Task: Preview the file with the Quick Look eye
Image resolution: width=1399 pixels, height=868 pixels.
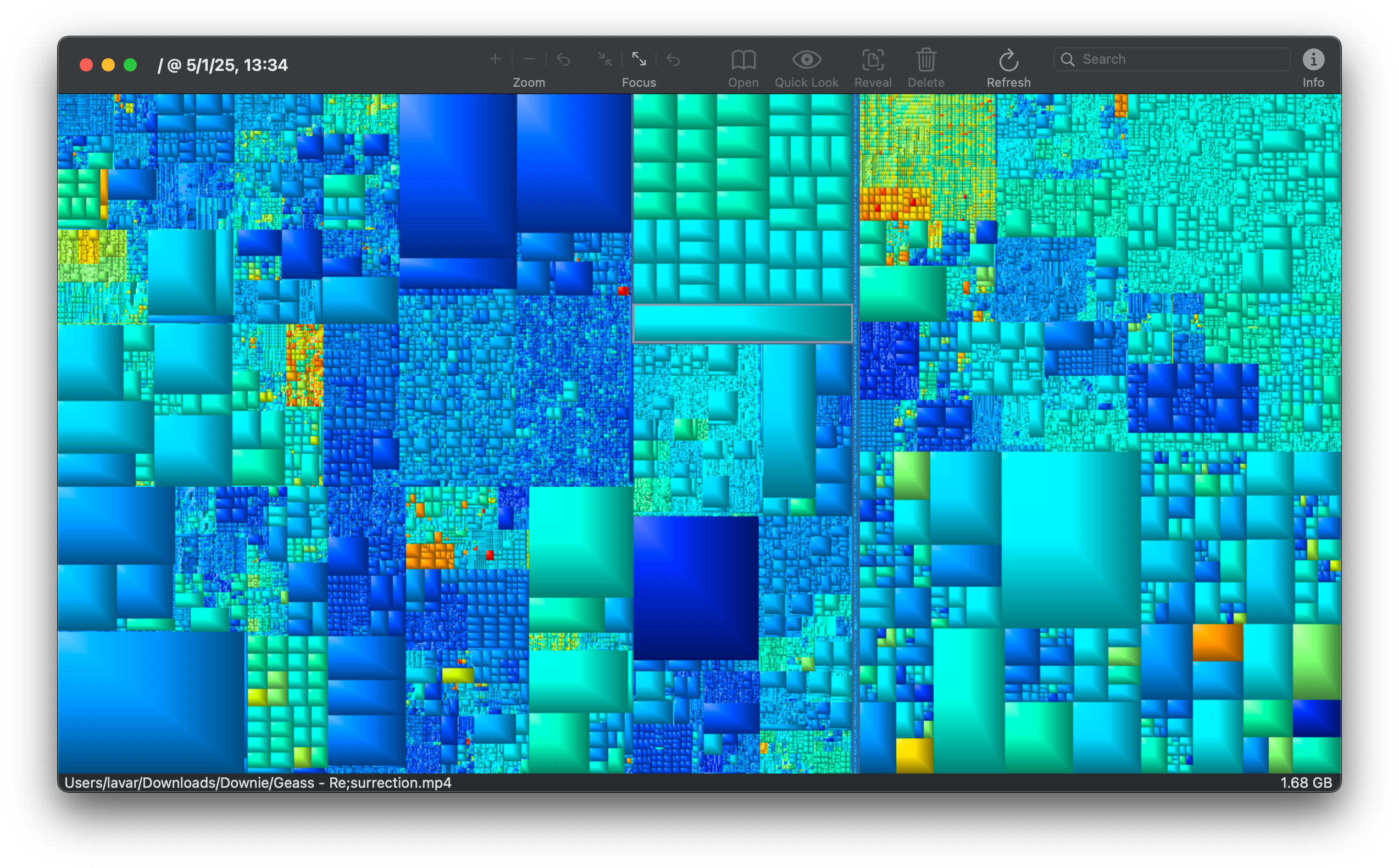Action: [x=806, y=60]
